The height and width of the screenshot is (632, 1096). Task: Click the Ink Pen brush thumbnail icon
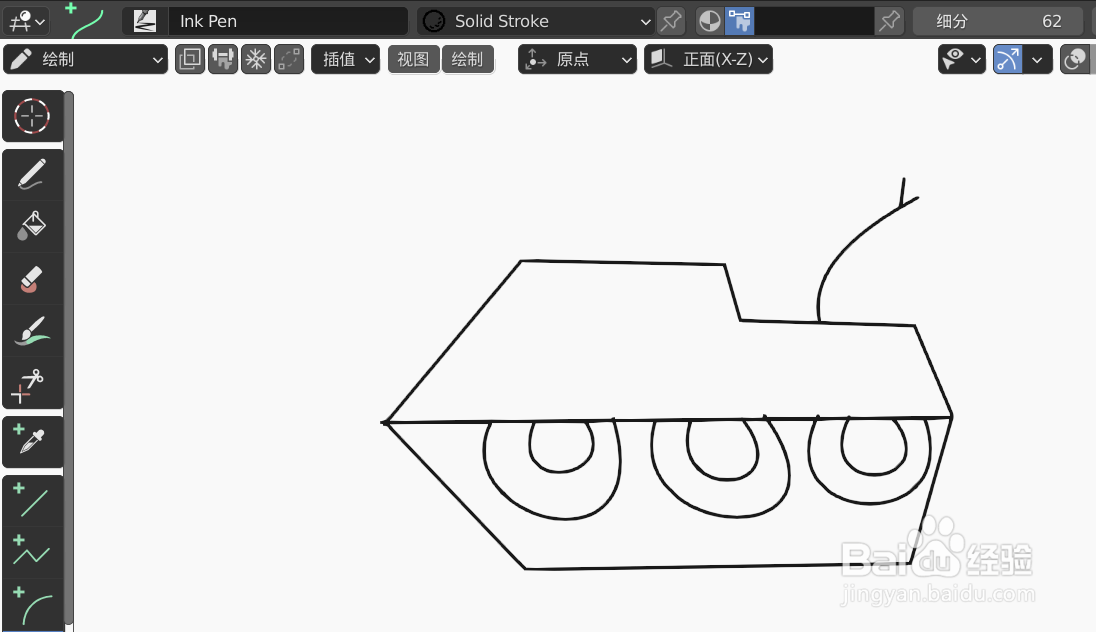145,21
